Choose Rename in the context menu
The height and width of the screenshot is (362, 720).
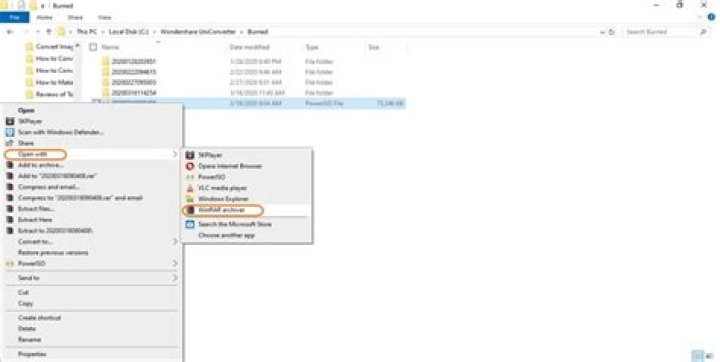[x=29, y=340]
